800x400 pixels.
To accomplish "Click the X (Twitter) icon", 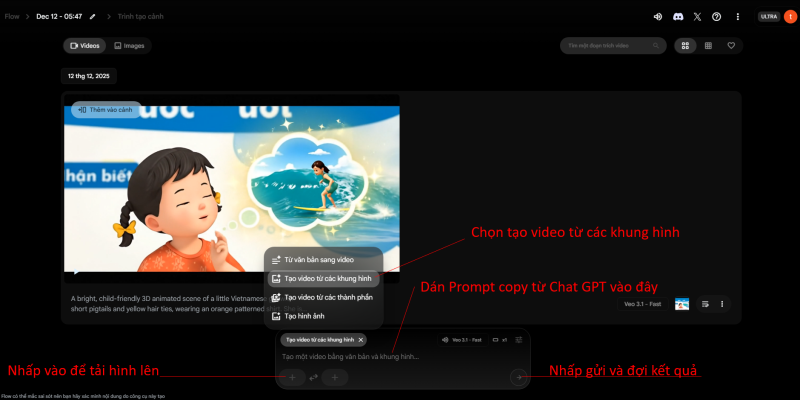I will (x=697, y=17).
